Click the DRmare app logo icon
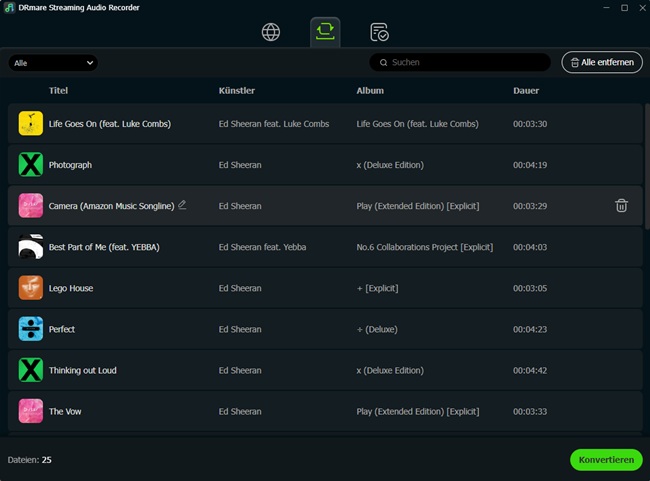650x481 pixels. 9,7
